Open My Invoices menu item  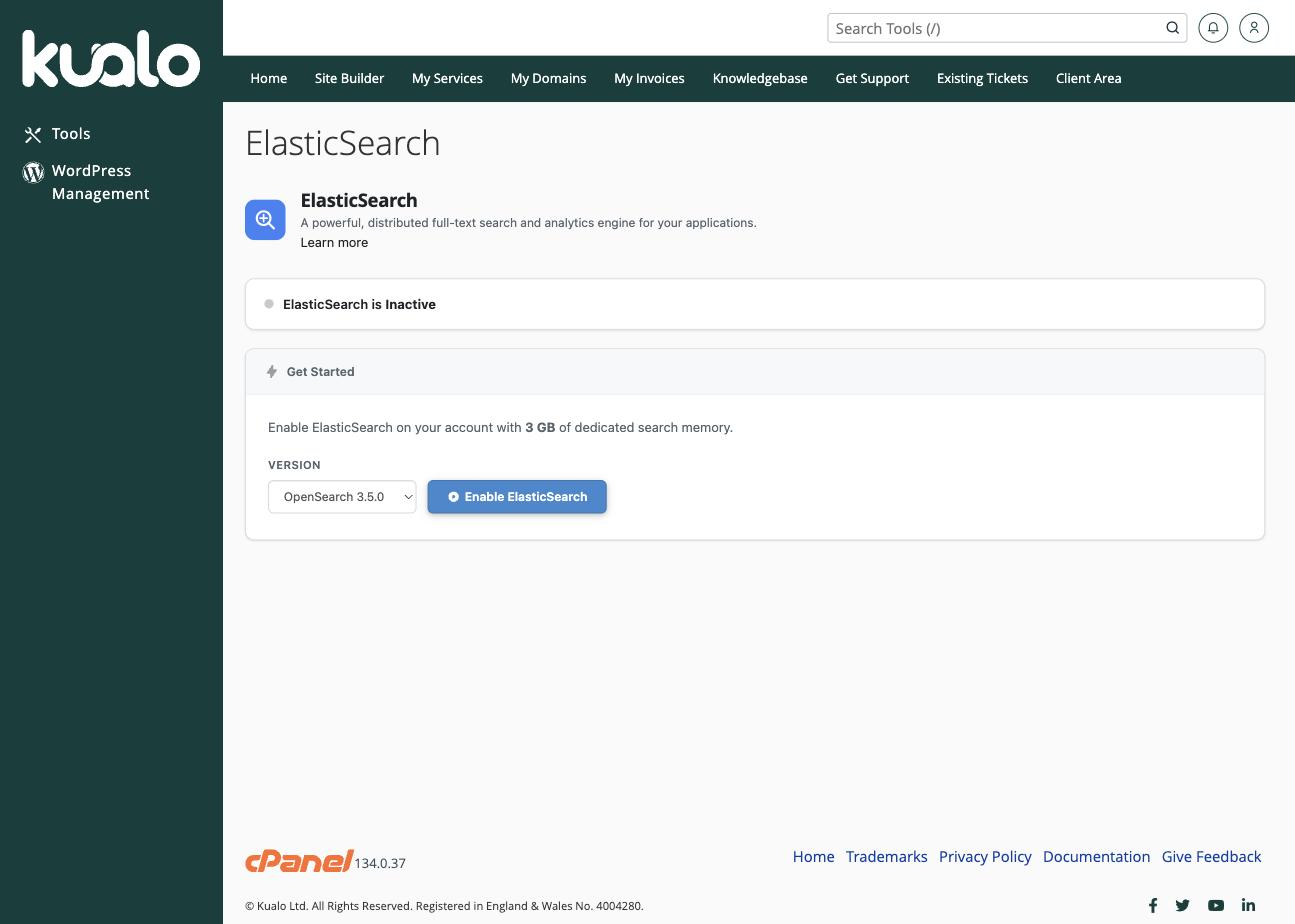[649, 78]
